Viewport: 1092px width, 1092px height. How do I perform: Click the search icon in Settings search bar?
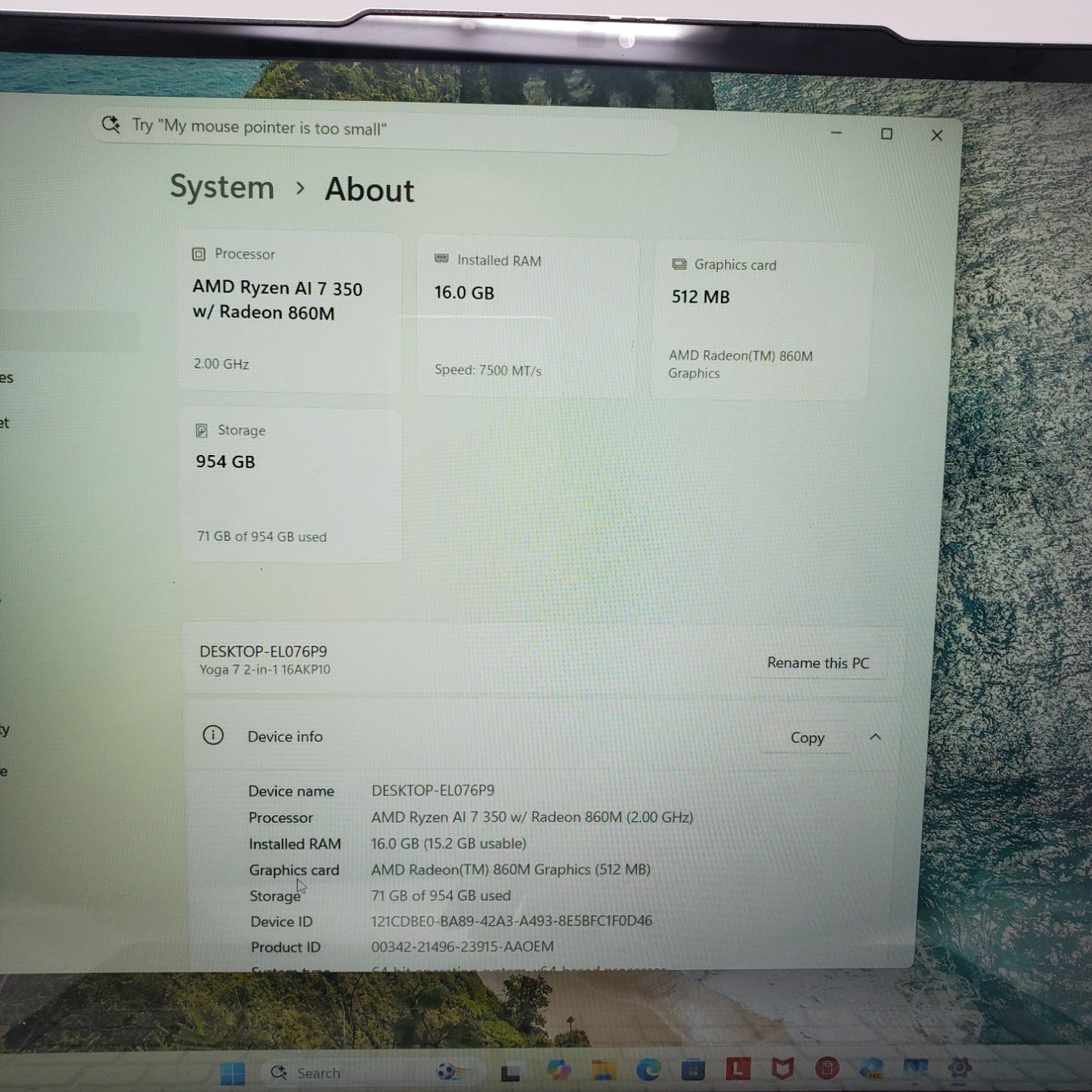tap(111, 124)
